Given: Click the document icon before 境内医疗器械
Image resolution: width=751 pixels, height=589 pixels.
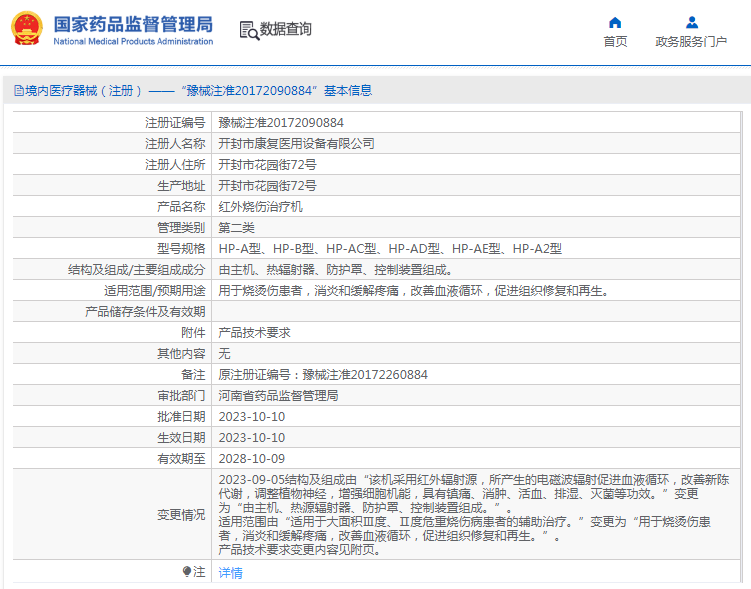Looking at the screenshot, I should (19, 91).
